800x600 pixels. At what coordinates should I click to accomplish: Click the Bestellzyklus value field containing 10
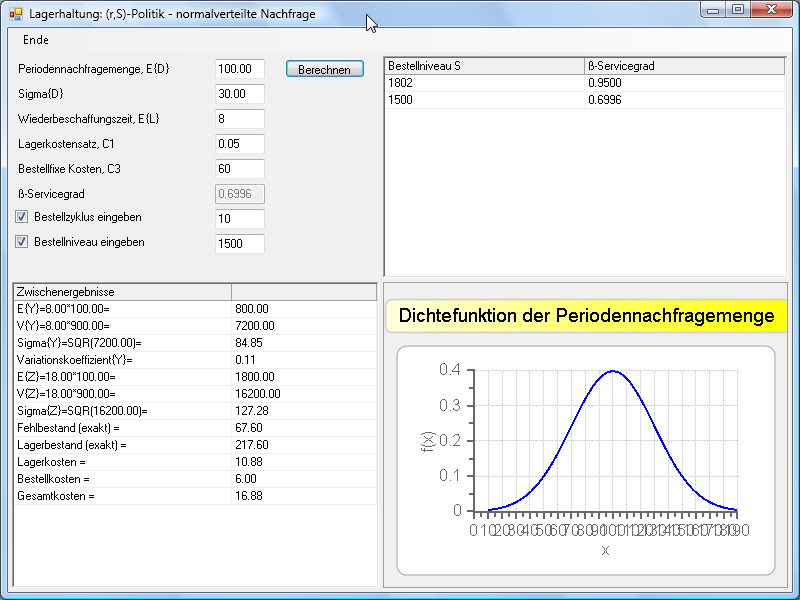coord(239,219)
